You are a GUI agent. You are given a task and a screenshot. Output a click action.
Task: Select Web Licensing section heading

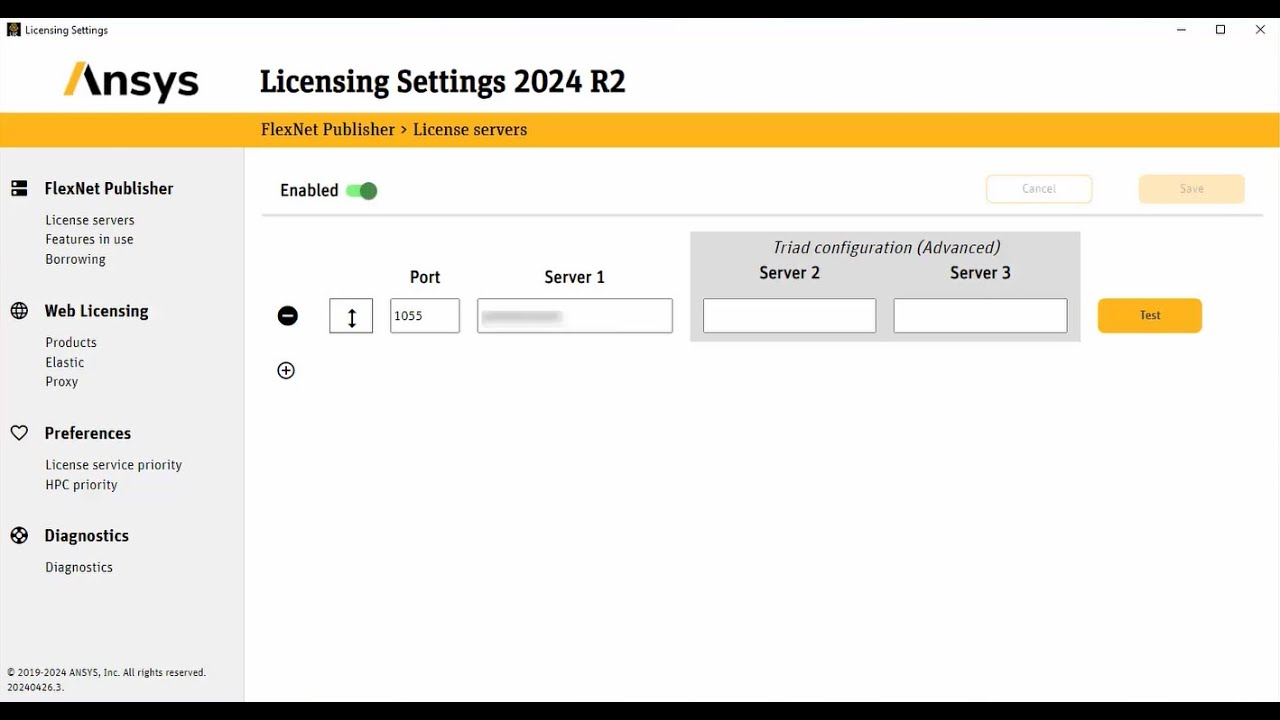(x=96, y=311)
